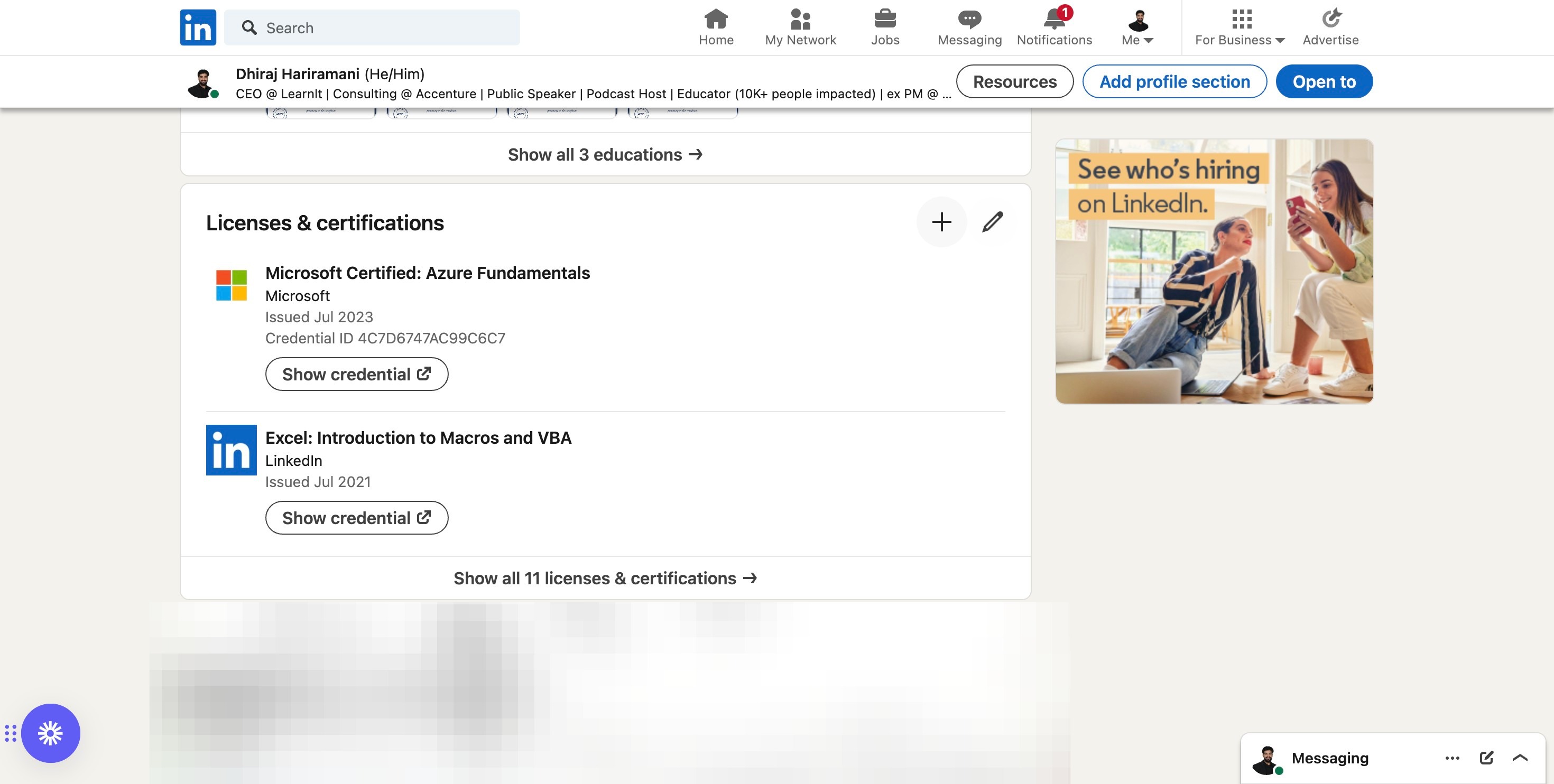
Task: Open Messaging from the top navigation
Action: pyautogui.click(x=969, y=27)
